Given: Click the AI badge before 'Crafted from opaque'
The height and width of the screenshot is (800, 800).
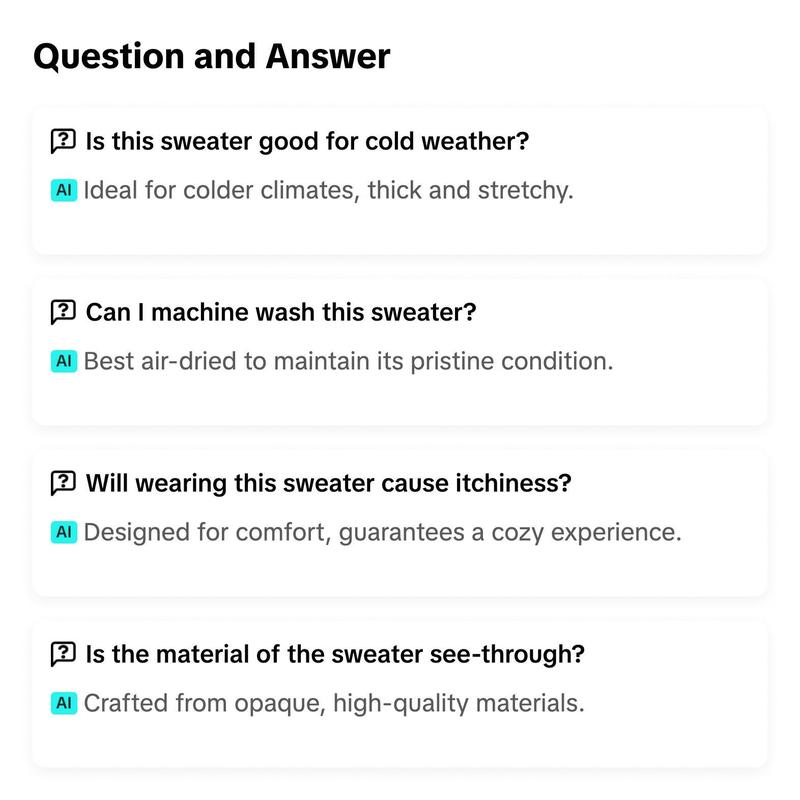Looking at the screenshot, I should (x=64, y=703).
